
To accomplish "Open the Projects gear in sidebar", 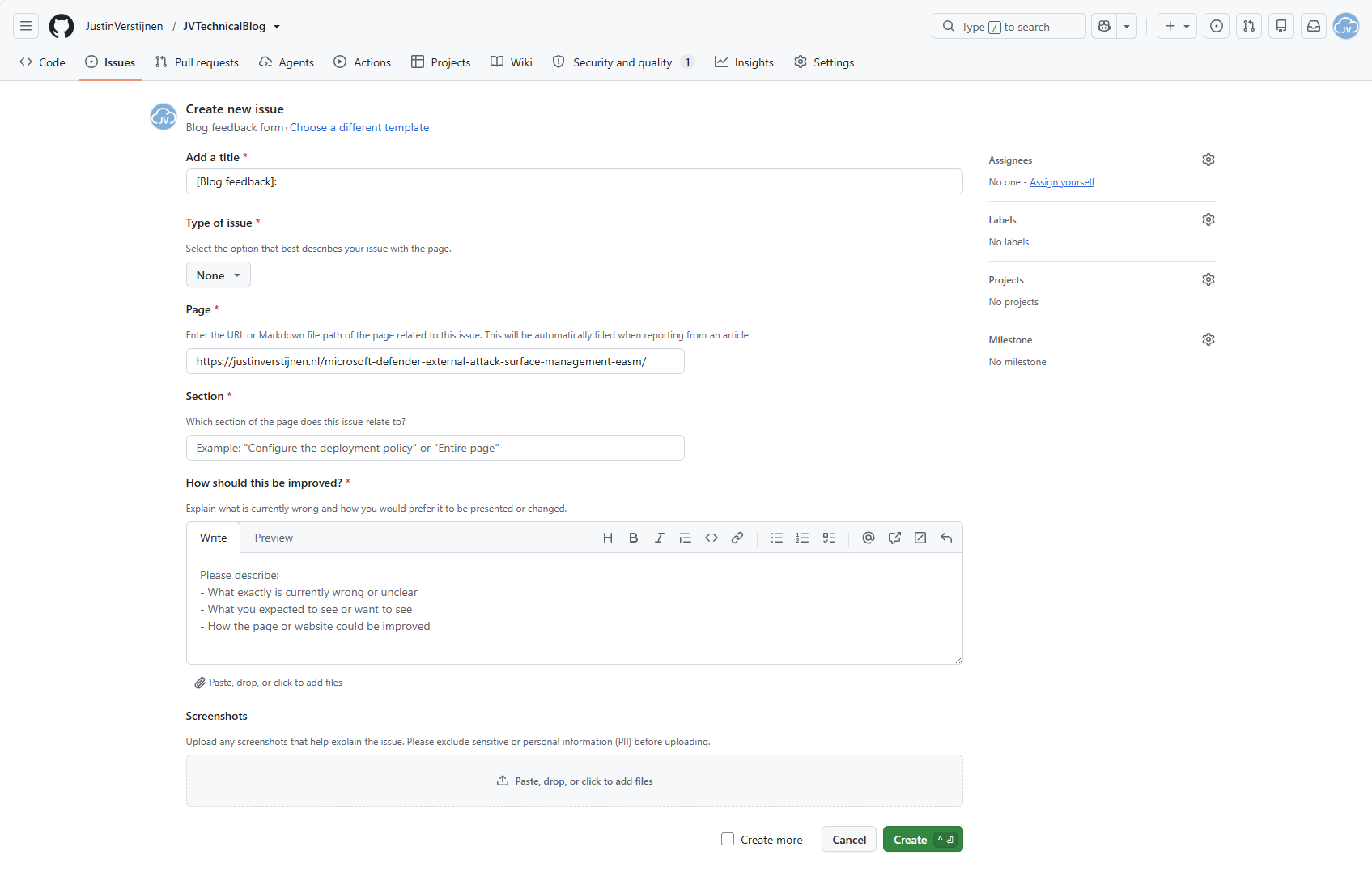I will coord(1208,279).
